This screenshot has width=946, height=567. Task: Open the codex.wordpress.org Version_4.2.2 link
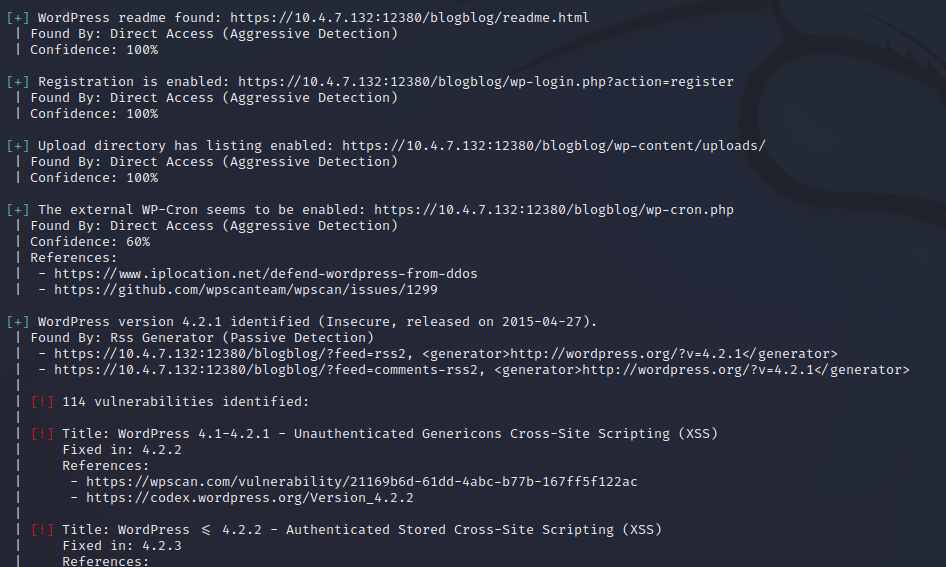250,498
